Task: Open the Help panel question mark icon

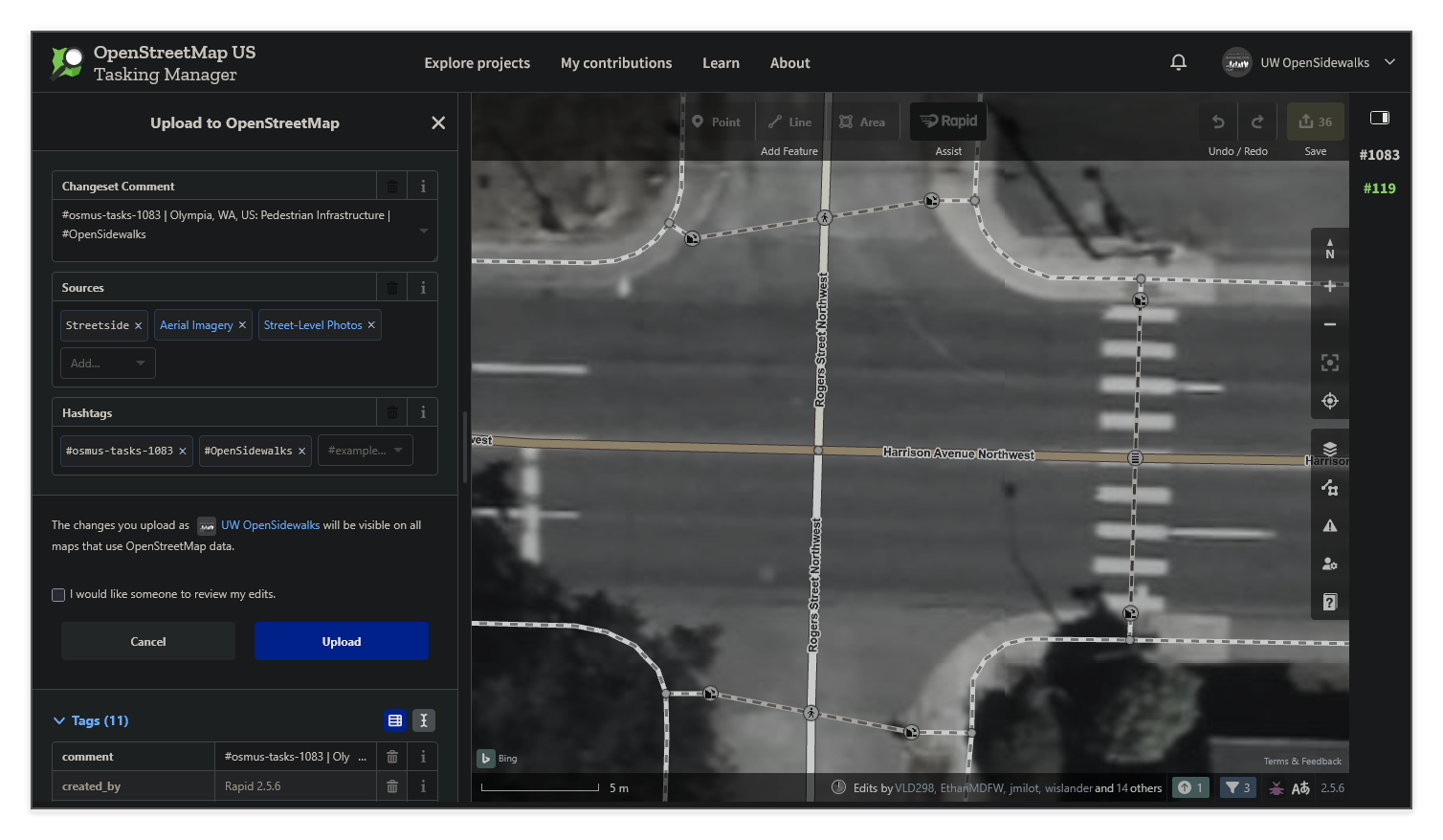Action: coord(1329,601)
